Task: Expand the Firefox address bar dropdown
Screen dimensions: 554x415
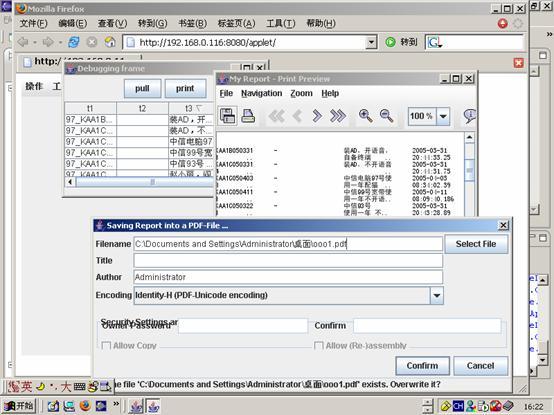Action: click(371, 43)
